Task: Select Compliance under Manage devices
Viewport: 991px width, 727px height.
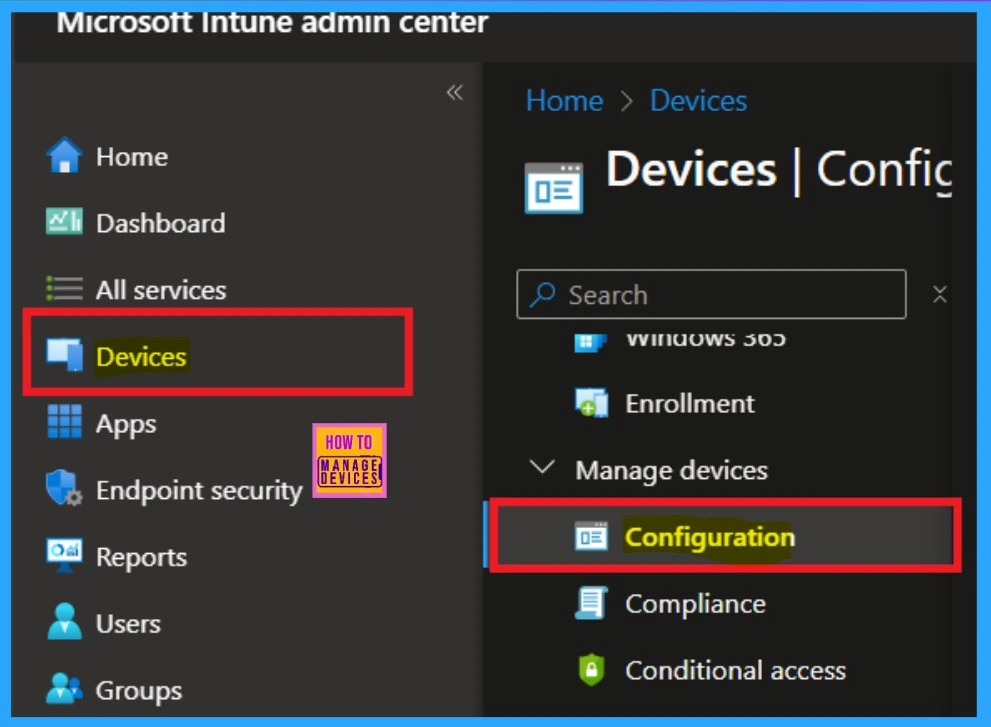Action: (x=695, y=604)
